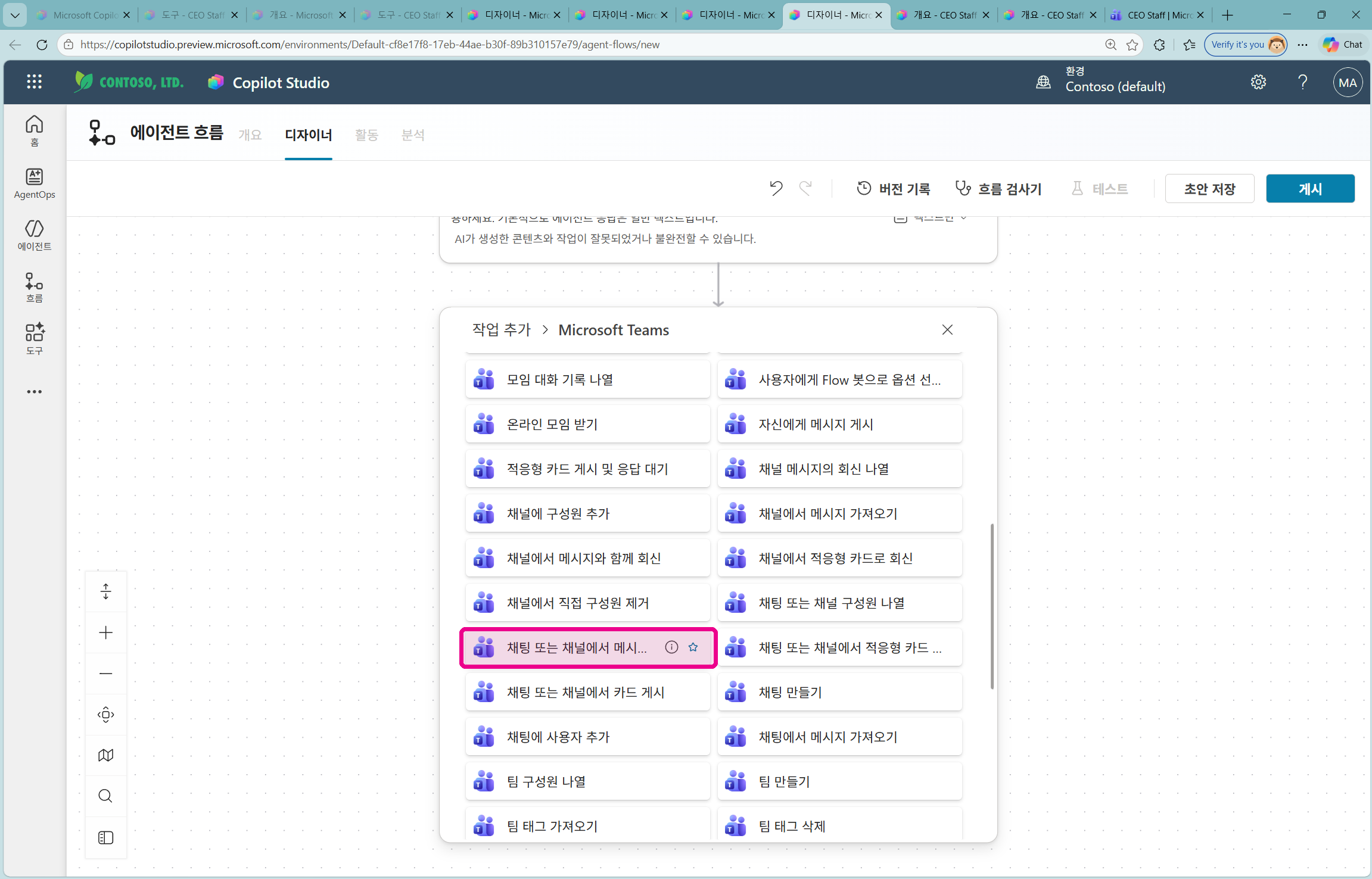This screenshot has width=1372, height=879.
Task: Open 도구 tools section in sidebar
Action: tap(35, 339)
